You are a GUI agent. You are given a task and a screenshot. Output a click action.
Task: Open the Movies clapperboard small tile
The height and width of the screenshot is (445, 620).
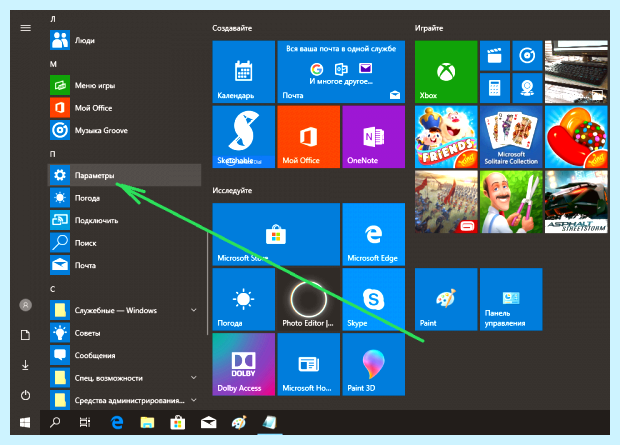point(495,56)
